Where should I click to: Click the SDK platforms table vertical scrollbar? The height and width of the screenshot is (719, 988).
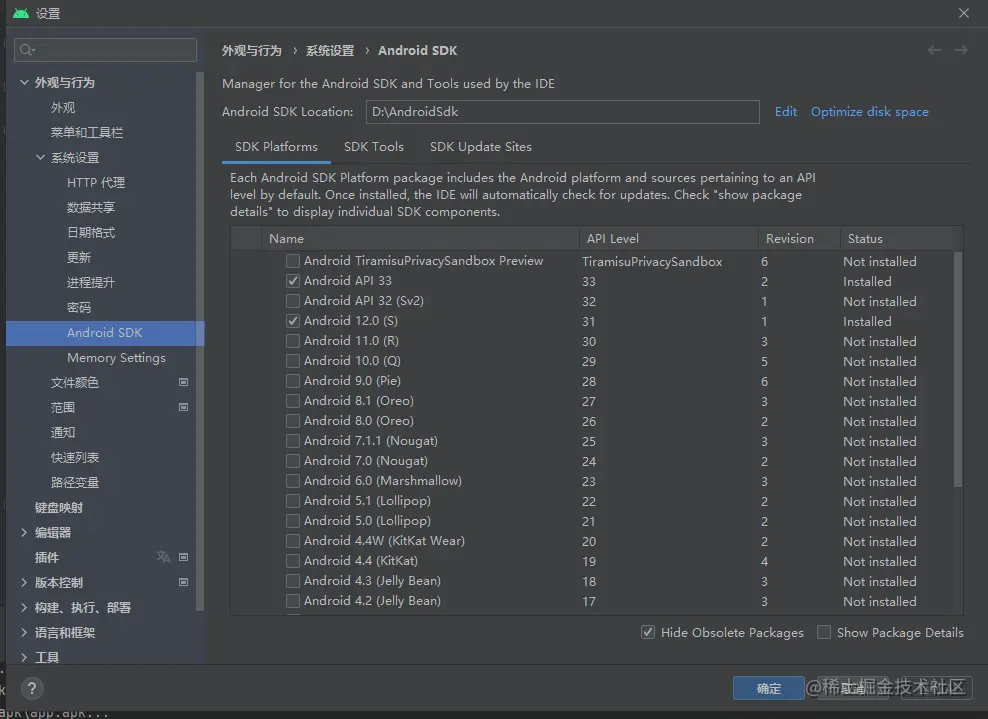958,369
